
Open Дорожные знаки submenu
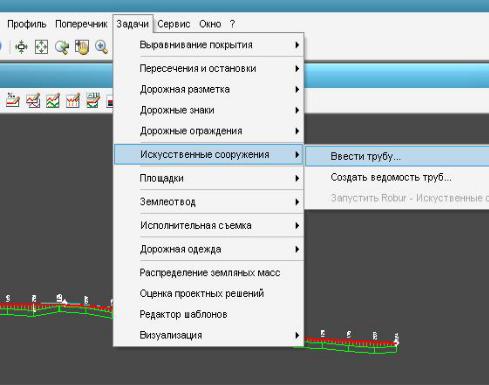click(x=208, y=110)
